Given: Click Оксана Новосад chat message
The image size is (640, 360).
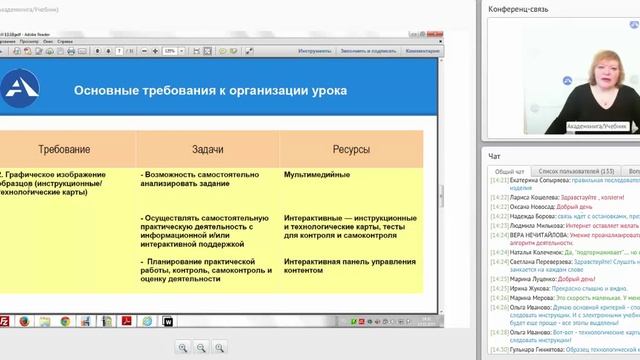Looking at the screenshot, I should pyautogui.click(x=541, y=207).
